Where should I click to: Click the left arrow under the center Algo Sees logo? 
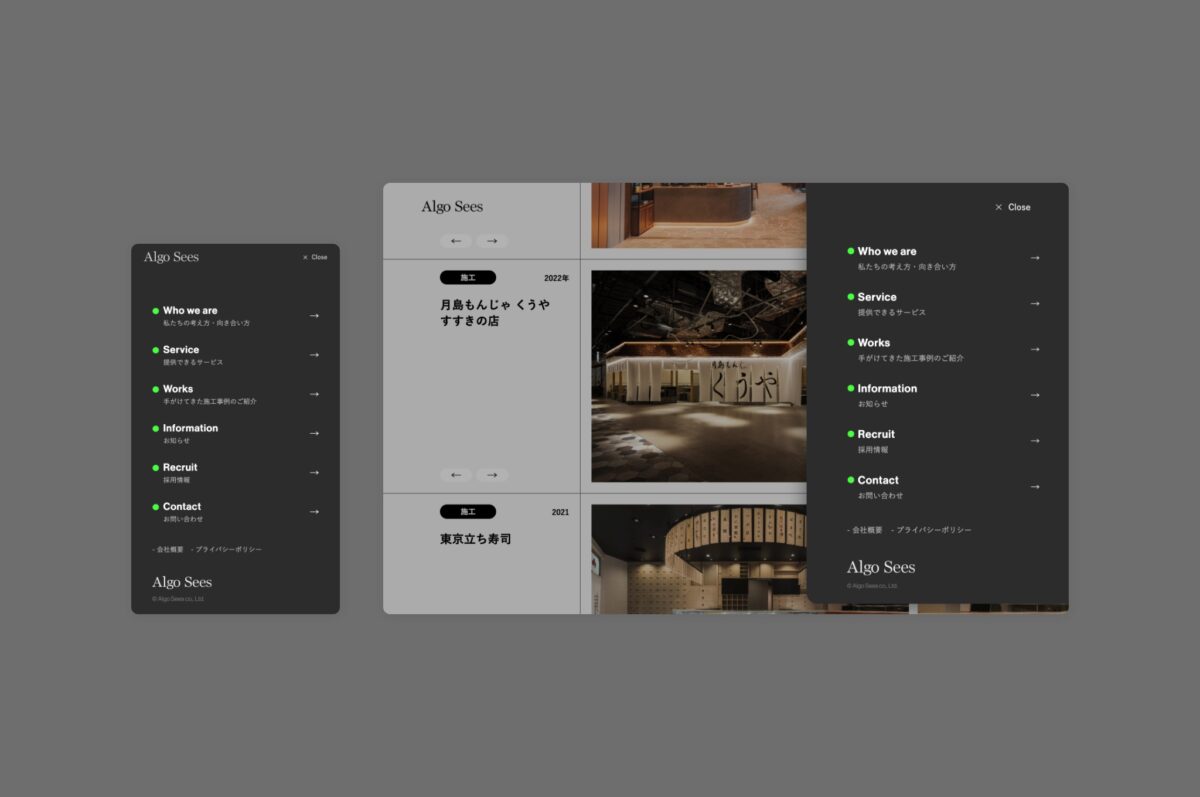[456, 241]
